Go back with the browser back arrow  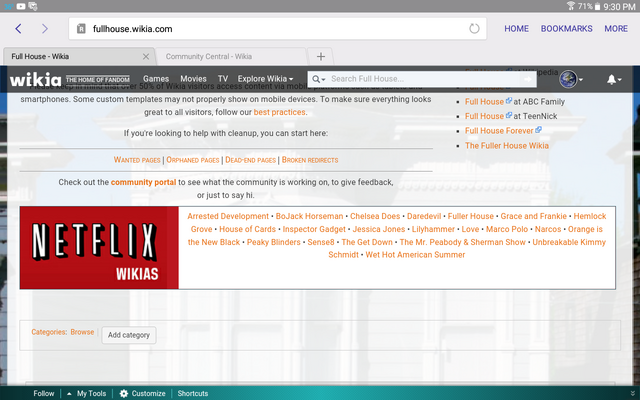(18, 29)
